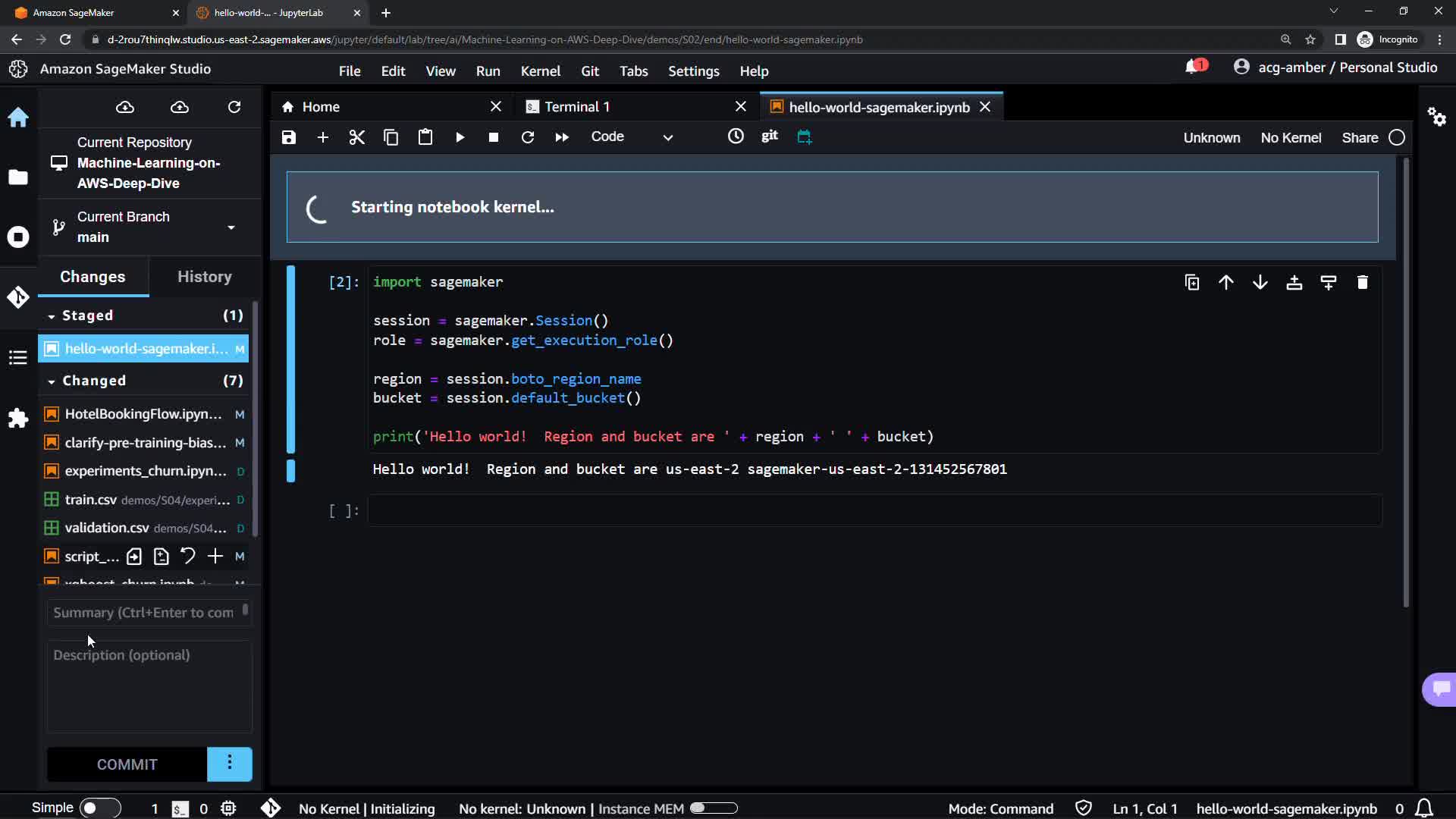Pull latest changes cloud download icon
This screenshot has height=819, width=1456.
click(125, 107)
